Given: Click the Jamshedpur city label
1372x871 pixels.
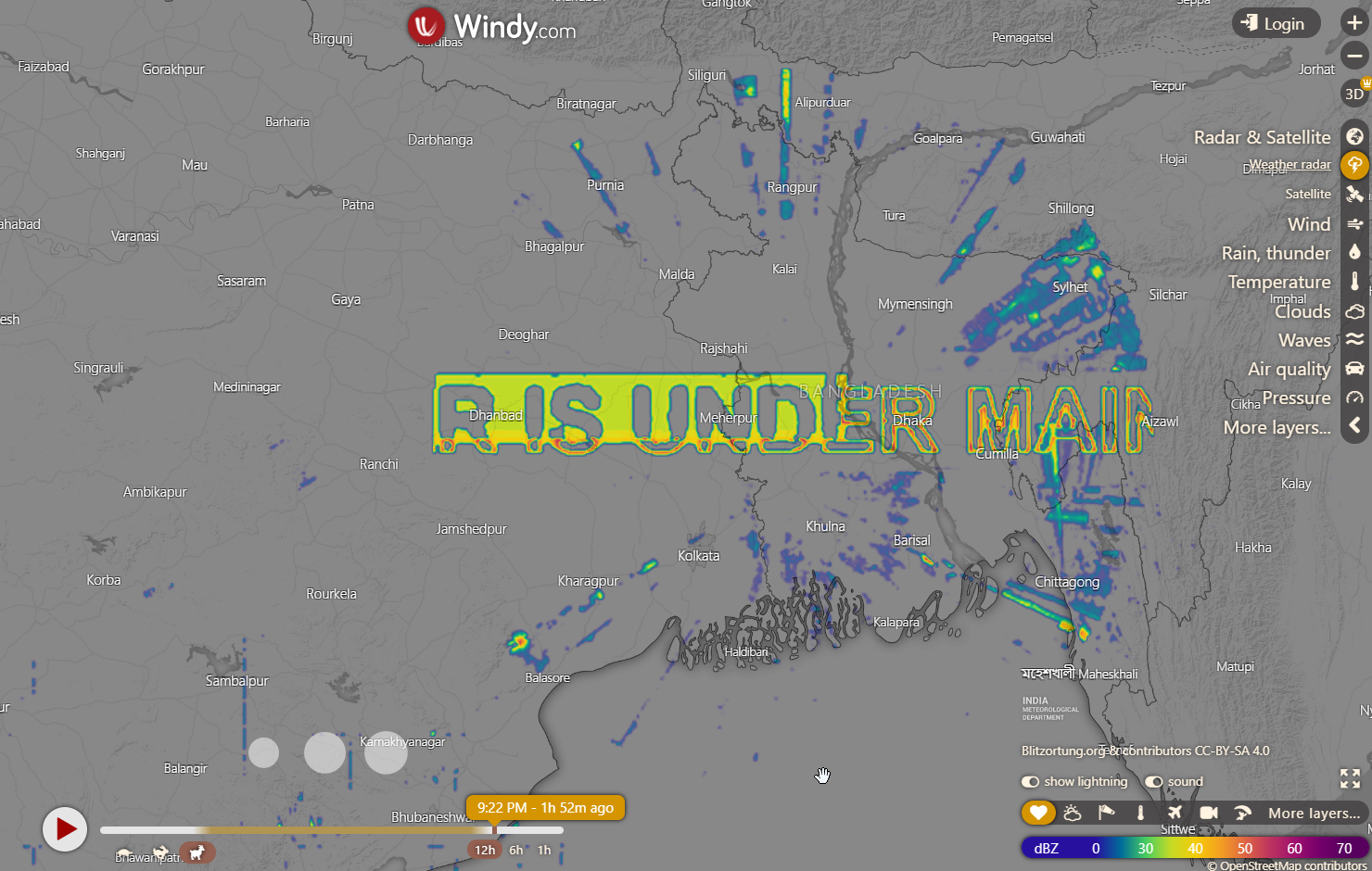Looking at the screenshot, I should coord(472,529).
